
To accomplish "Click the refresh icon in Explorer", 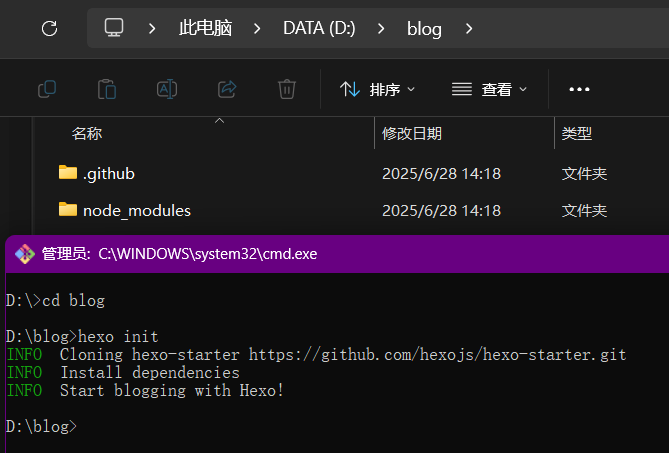I will tap(49, 28).
